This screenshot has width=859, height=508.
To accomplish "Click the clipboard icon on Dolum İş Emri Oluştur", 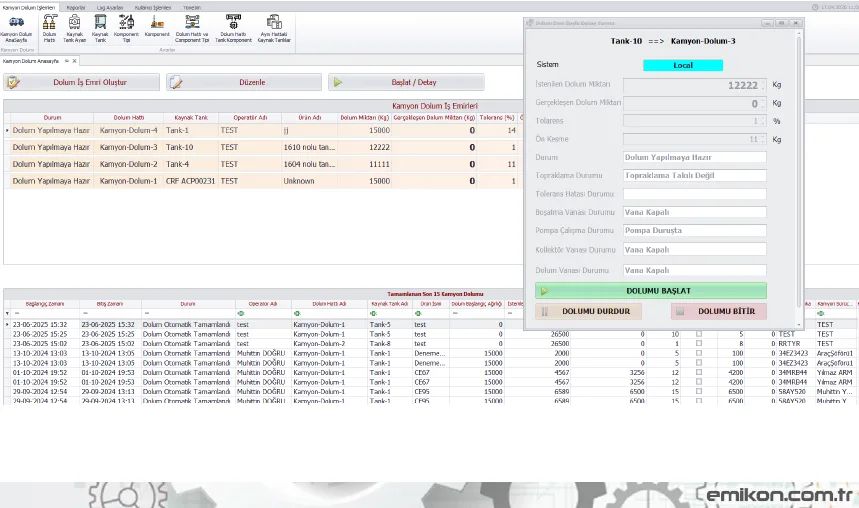I will [x=13, y=83].
